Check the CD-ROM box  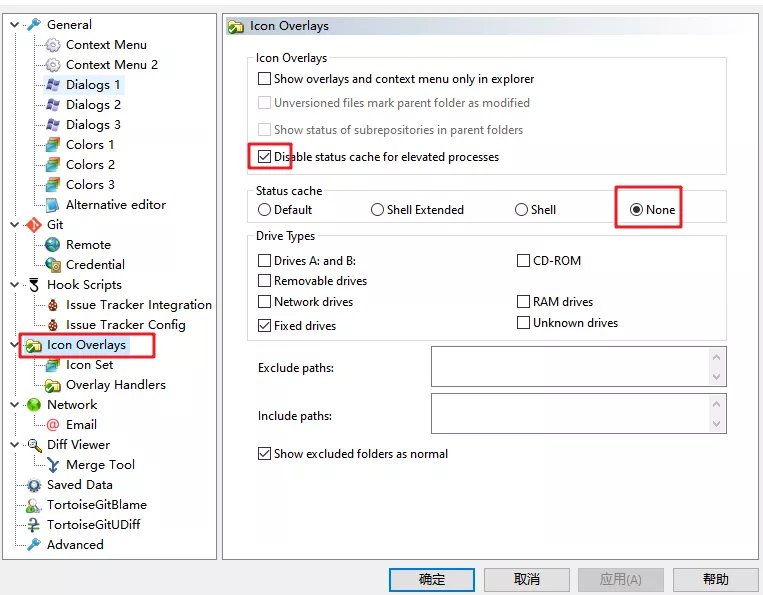click(x=523, y=261)
